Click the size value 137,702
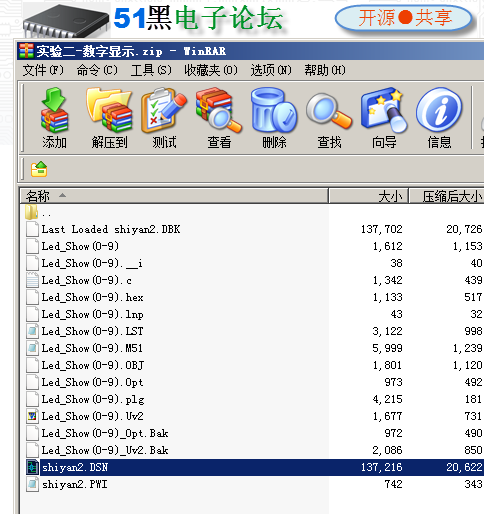 pyautogui.click(x=382, y=229)
